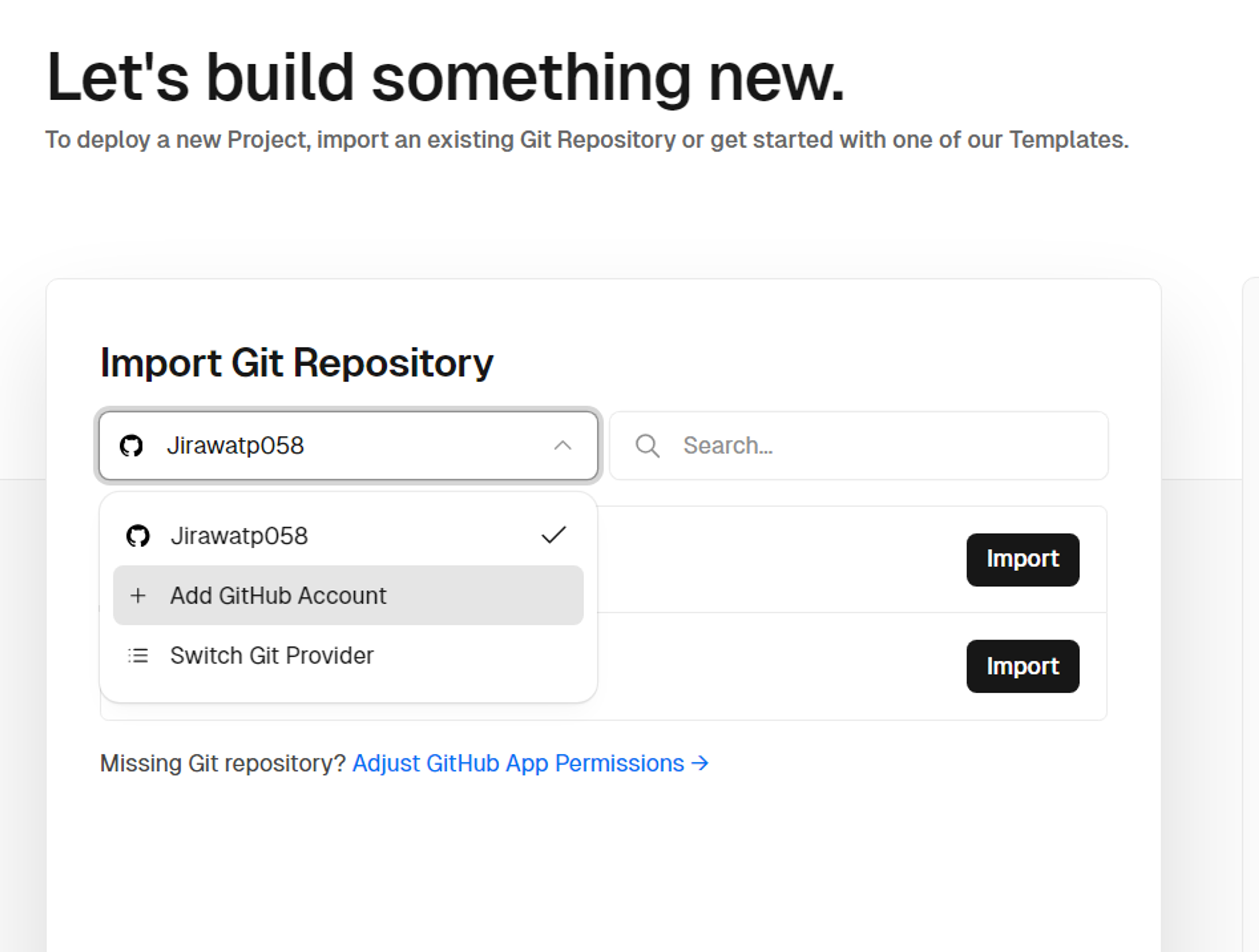Select Jirawatp058 from the dropdown list

[x=348, y=536]
